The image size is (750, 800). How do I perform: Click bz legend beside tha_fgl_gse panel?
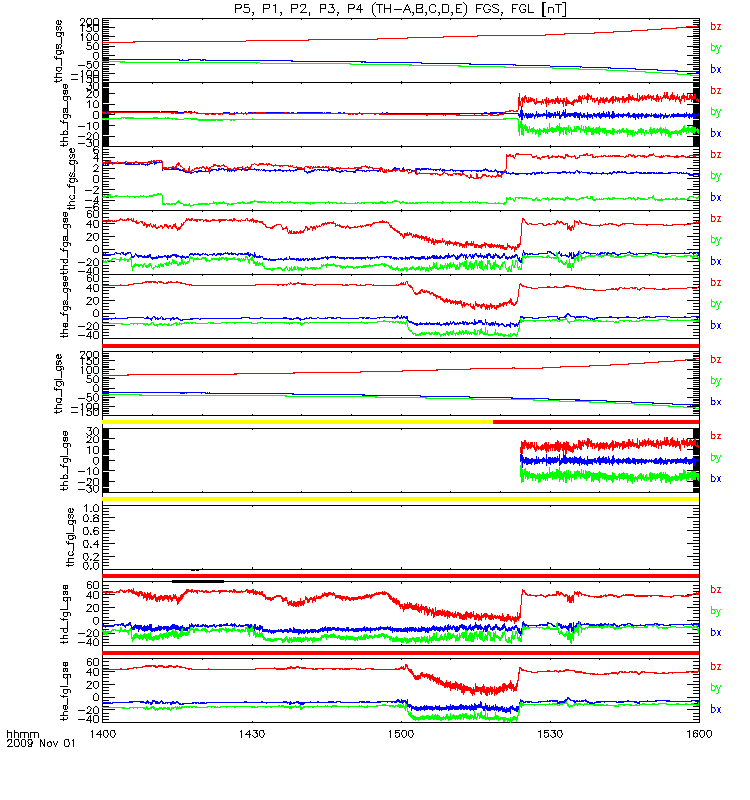pyautogui.click(x=716, y=360)
